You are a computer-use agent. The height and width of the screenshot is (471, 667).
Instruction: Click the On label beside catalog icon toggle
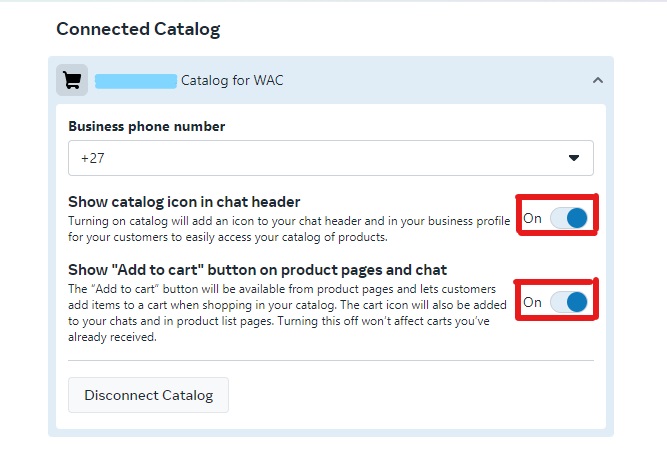[x=532, y=218]
